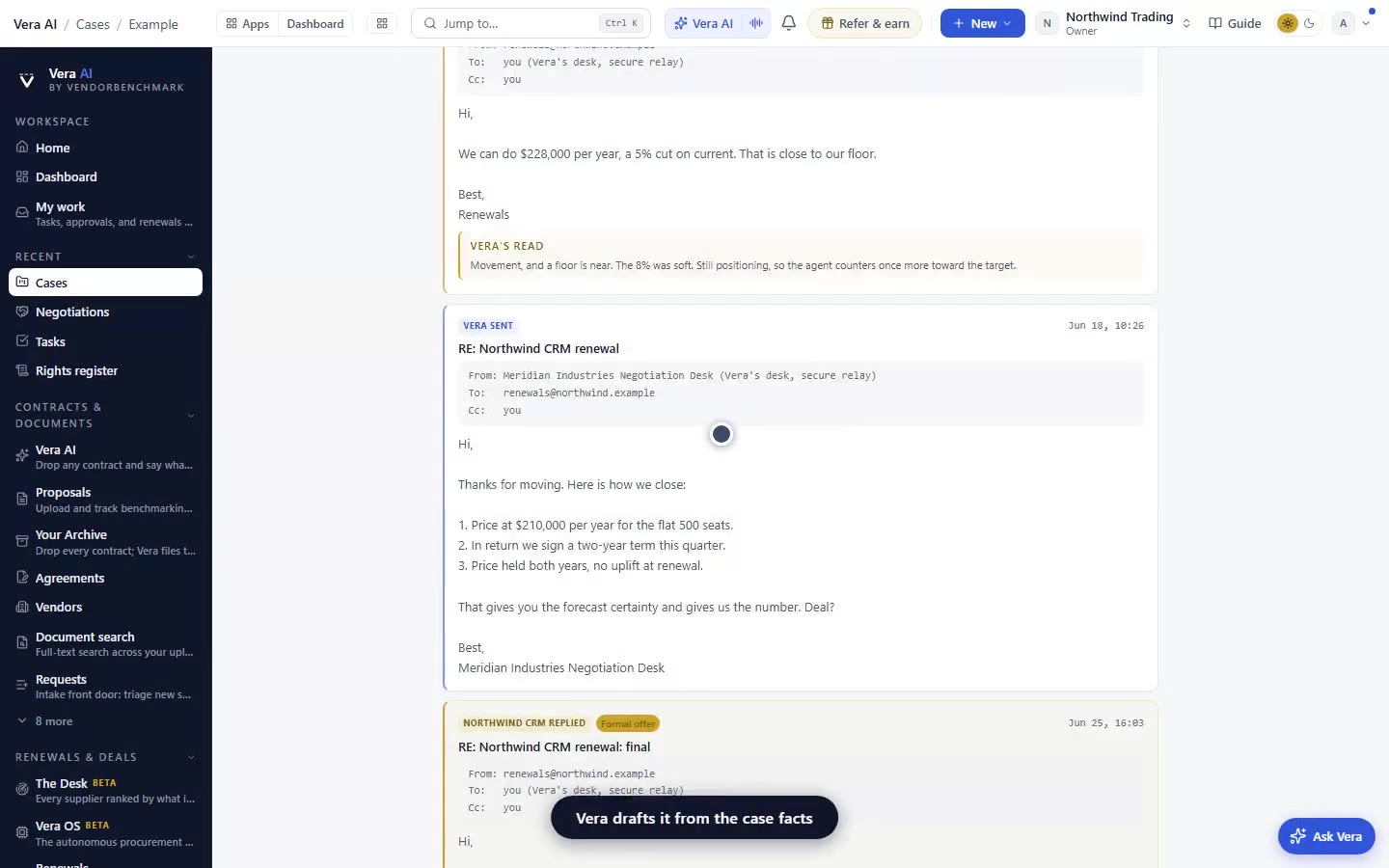Open the Requests intake page
Image resolution: width=1389 pixels, height=868 pixels.
(x=106, y=687)
